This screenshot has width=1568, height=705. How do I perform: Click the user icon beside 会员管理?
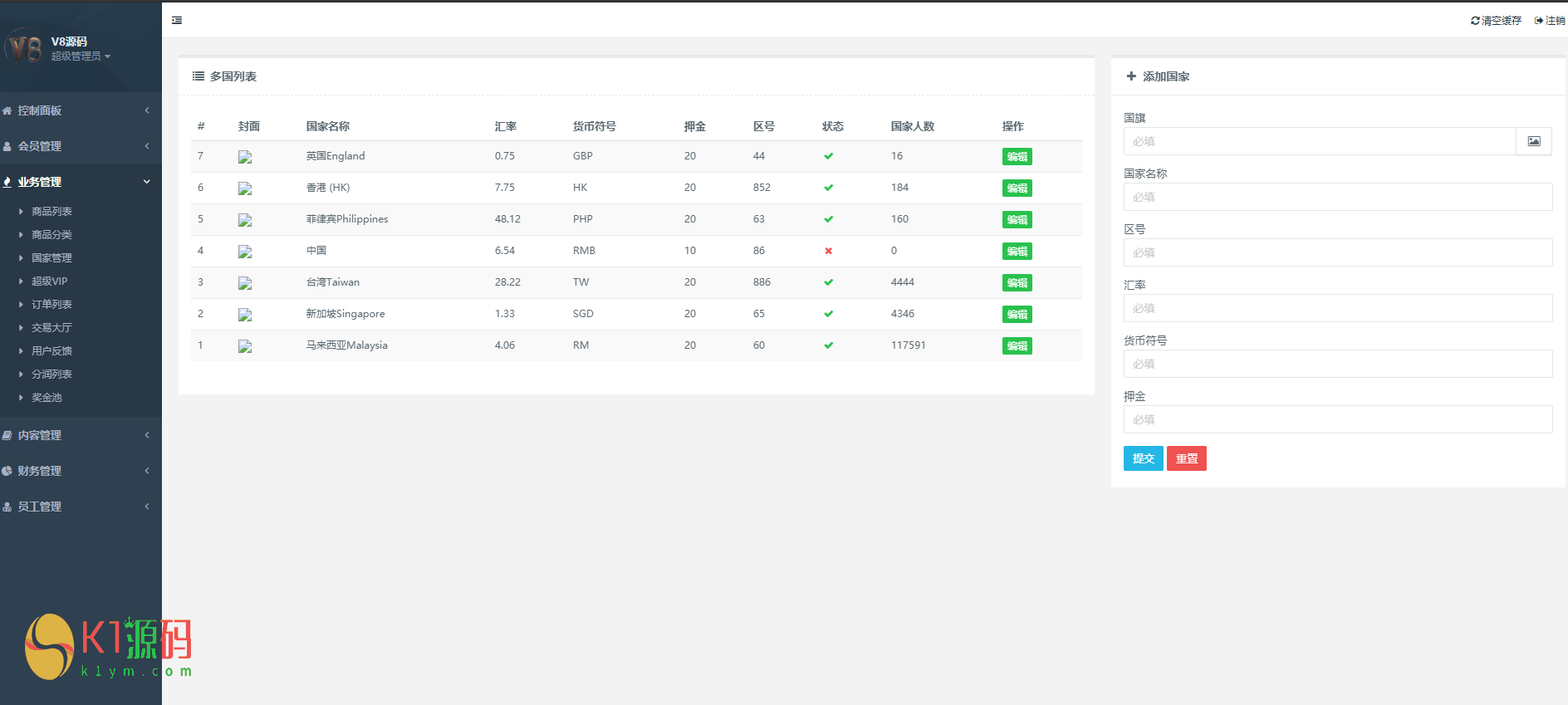coord(7,146)
